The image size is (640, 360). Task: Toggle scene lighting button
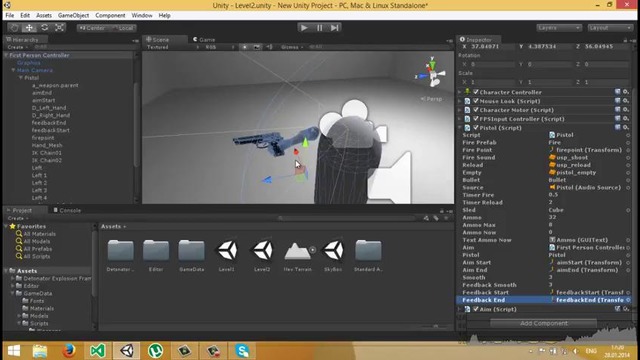pos(244,47)
